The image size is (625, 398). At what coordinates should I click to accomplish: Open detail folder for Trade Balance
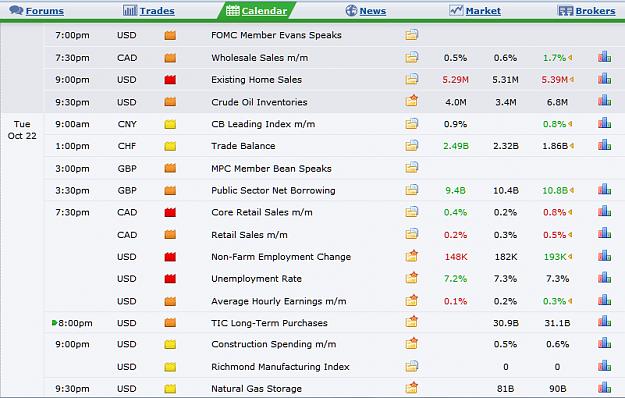(x=412, y=146)
